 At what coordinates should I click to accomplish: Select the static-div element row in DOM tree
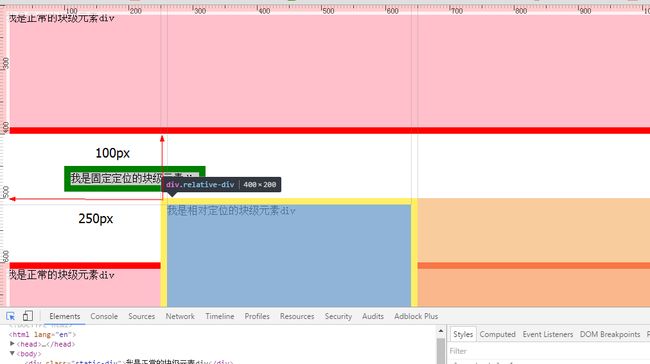tap(129, 362)
